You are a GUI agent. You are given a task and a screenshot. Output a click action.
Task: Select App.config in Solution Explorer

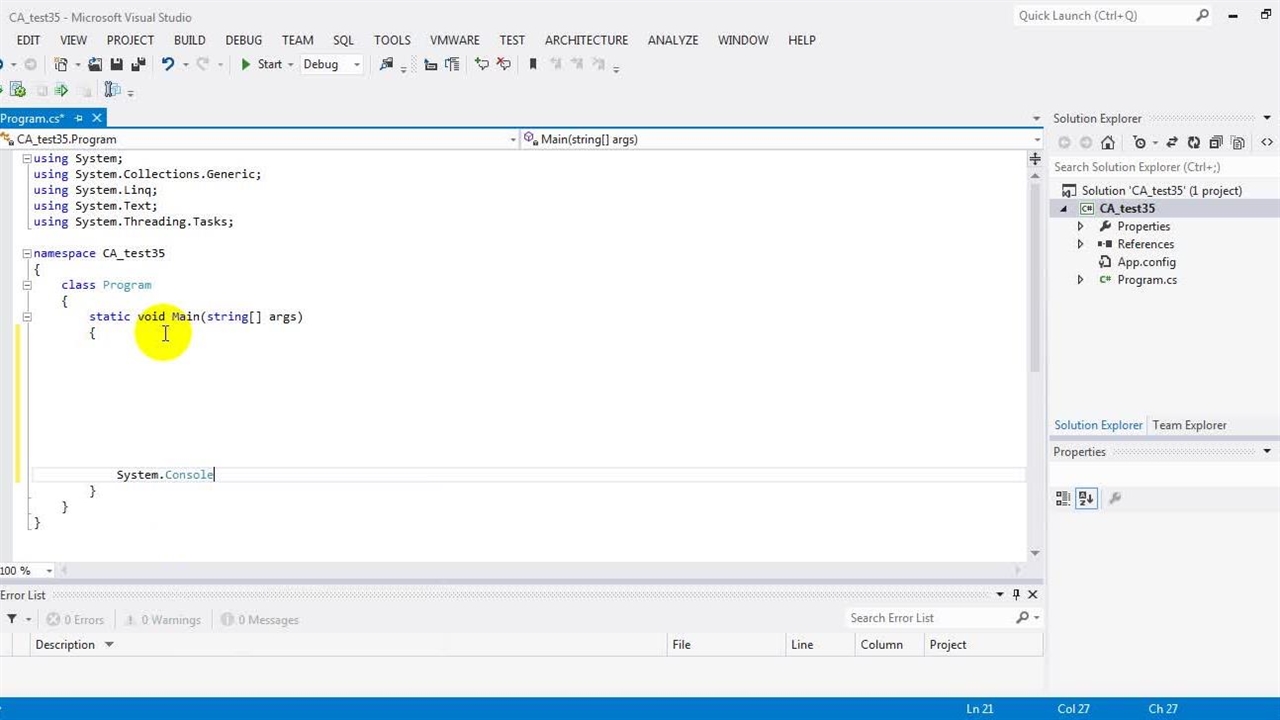point(1146,262)
